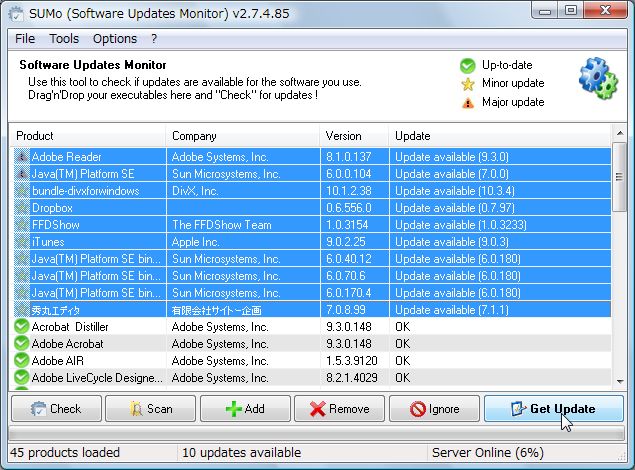Click the Scan button
The height and width of the screenshot is (470, 635).
point(150,409)
